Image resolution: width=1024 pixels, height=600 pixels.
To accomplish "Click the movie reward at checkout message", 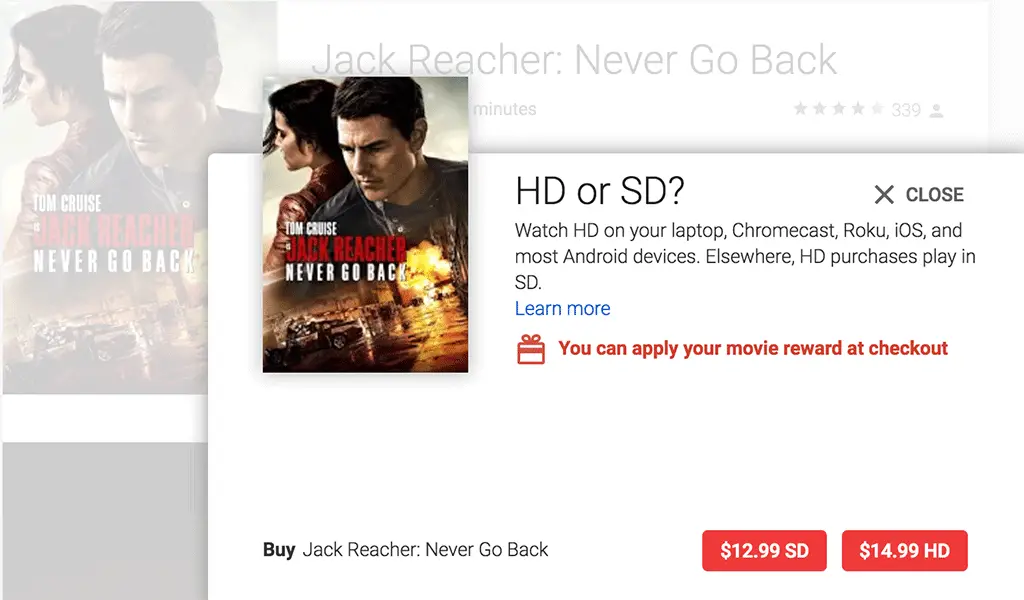I will pyautogui.click(x=752, y=348).
